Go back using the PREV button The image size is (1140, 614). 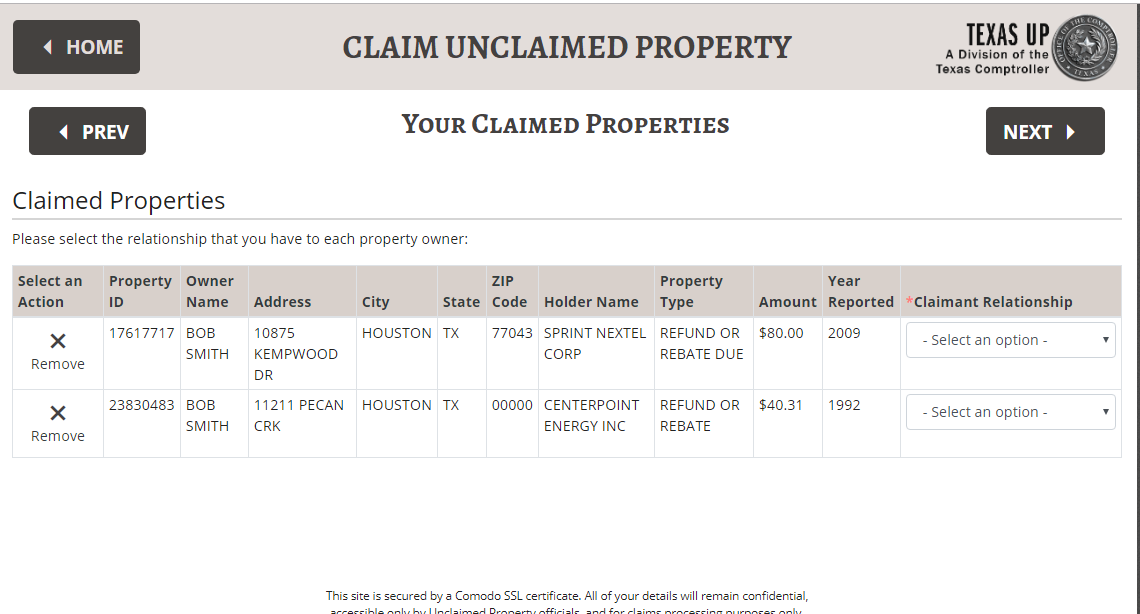(87, 130)
